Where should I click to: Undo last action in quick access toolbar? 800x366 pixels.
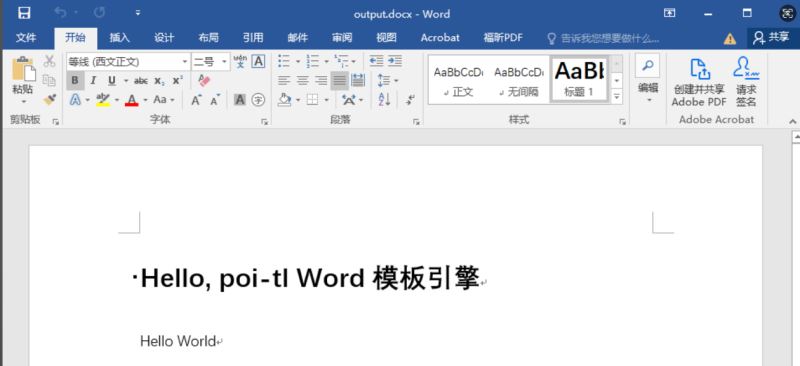[x=60, y=13]
